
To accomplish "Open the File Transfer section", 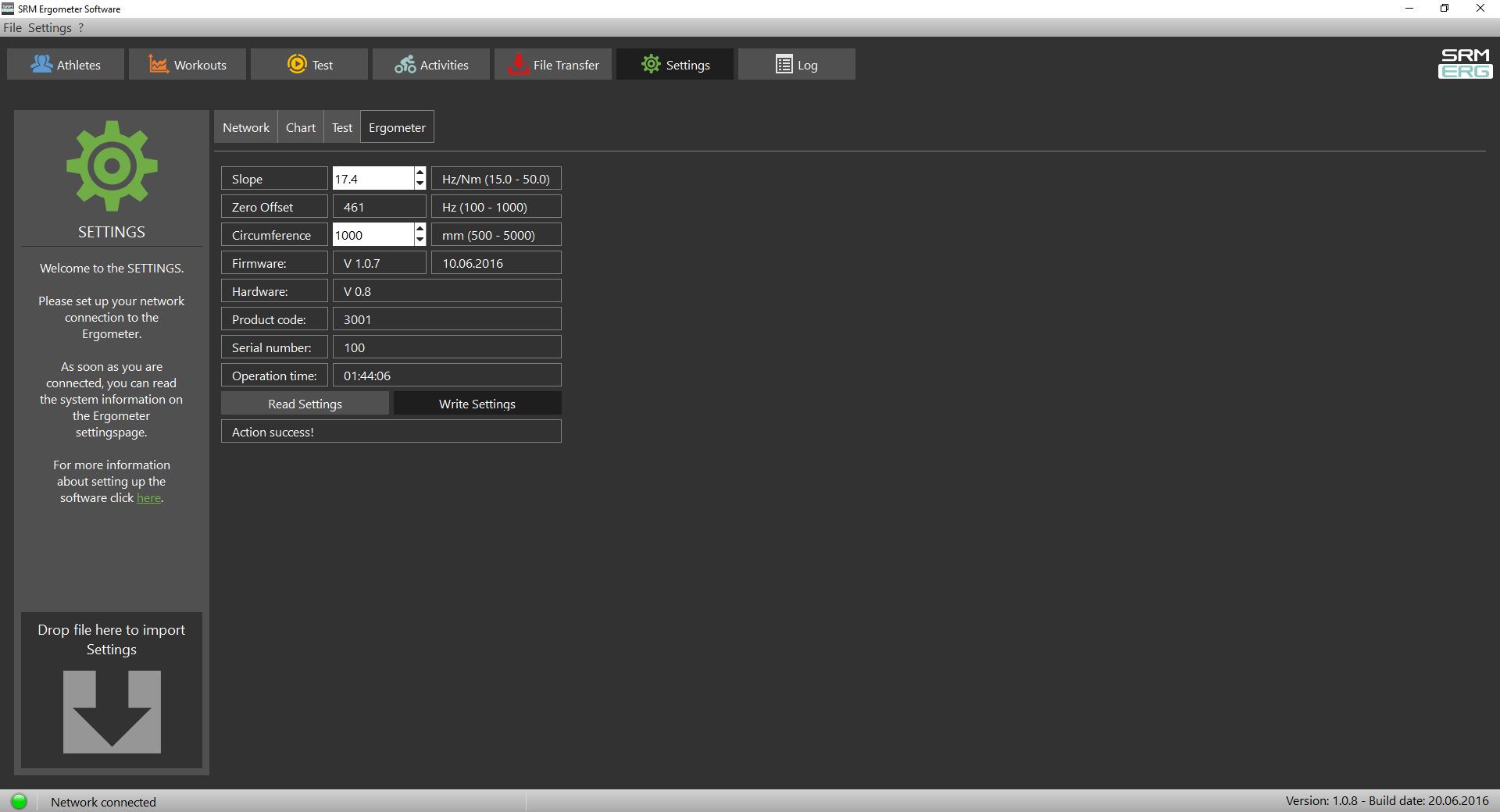I will click(553, 64).
